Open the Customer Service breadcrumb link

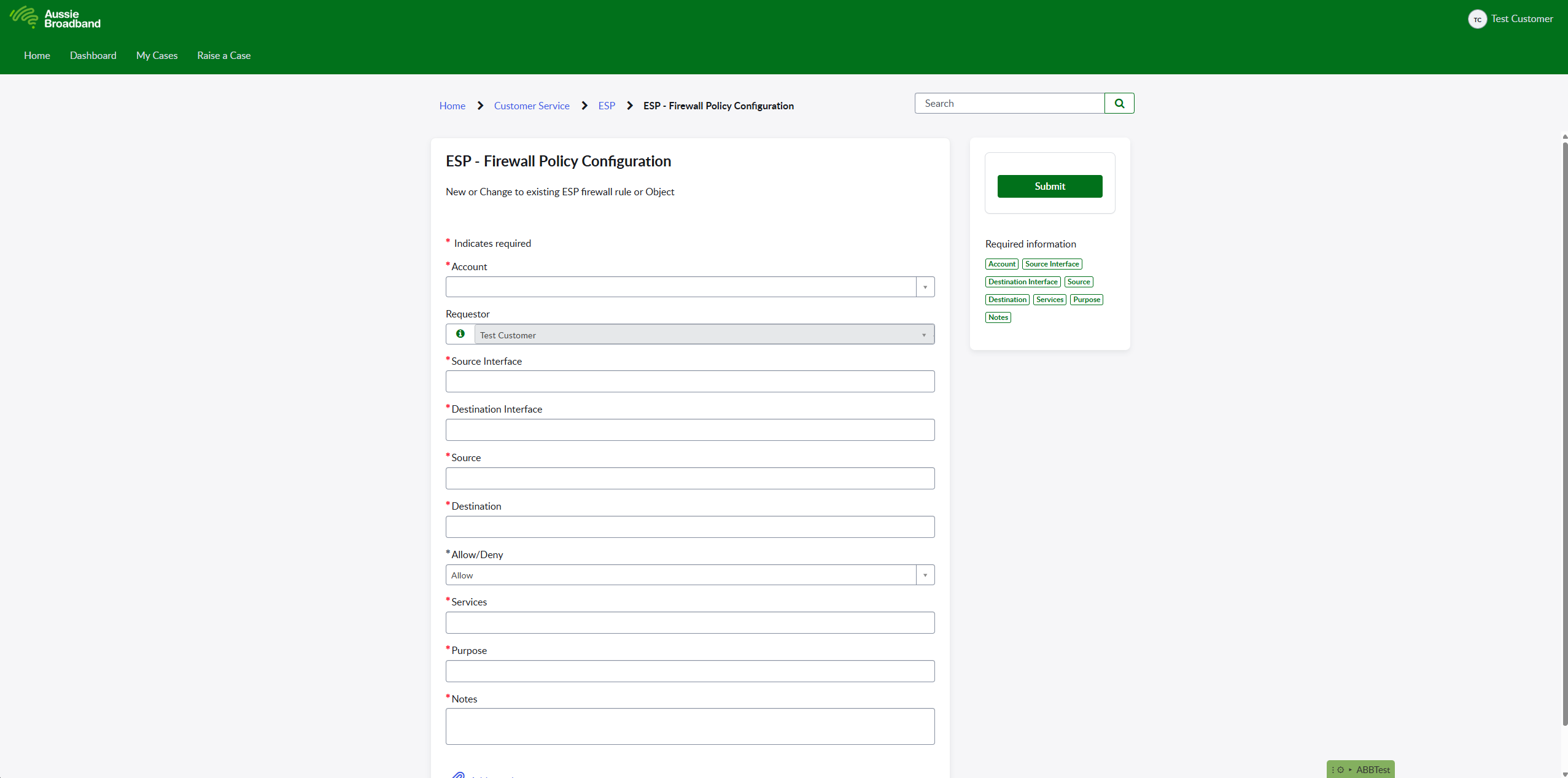(531, 105)
